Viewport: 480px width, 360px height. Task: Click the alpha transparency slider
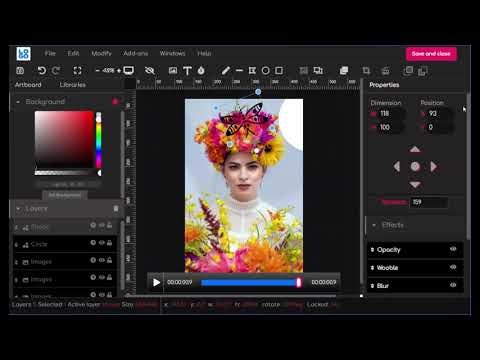(67, 173)
